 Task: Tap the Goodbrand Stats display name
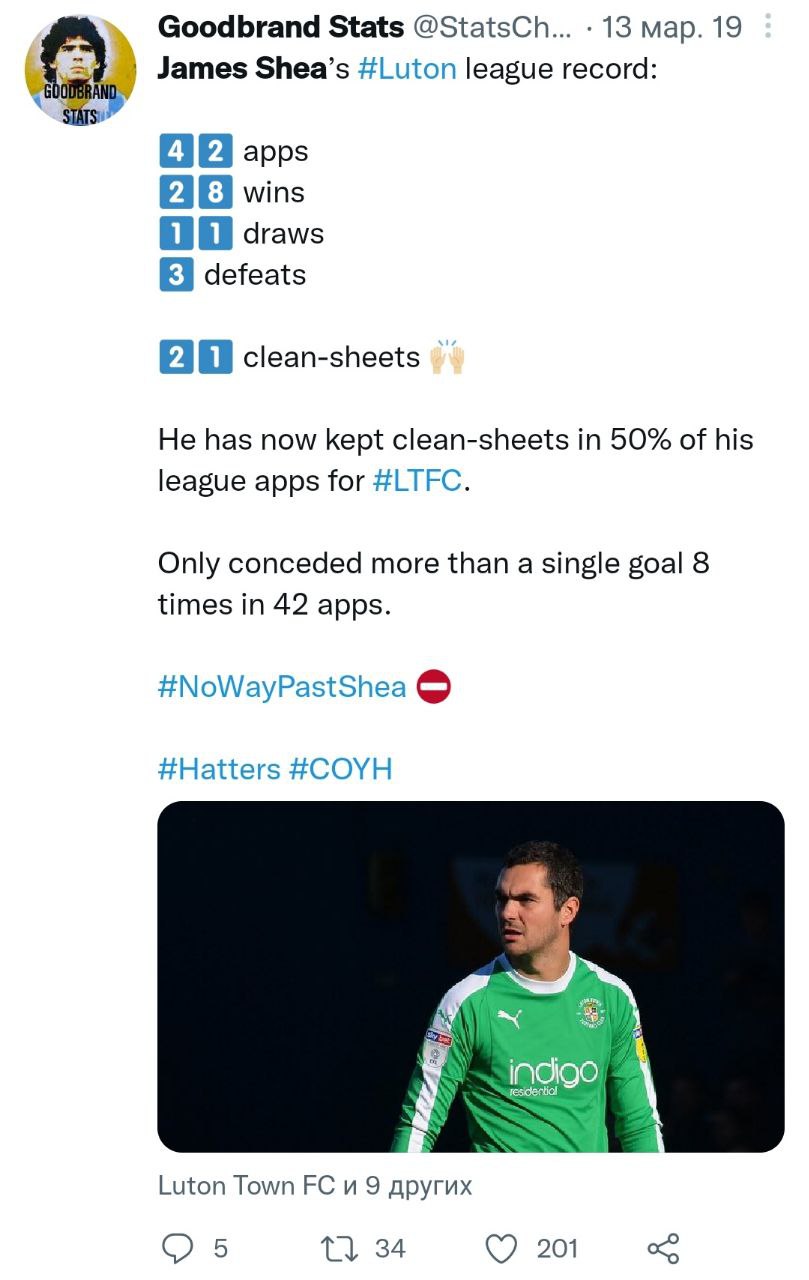click(x=280, y=27)
